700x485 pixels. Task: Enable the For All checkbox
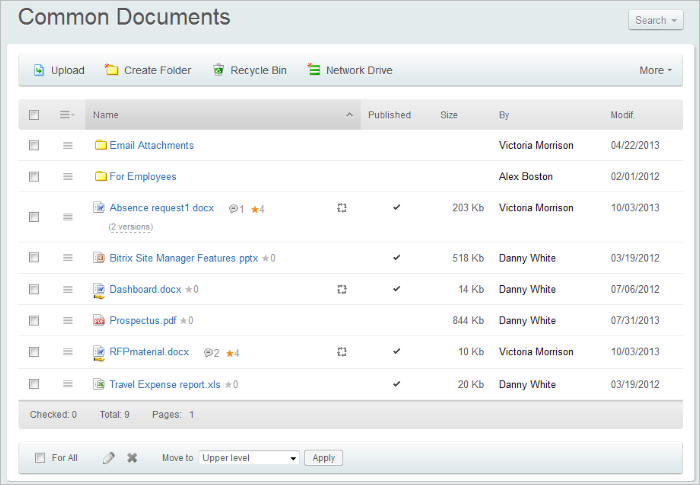pos(40,458)
